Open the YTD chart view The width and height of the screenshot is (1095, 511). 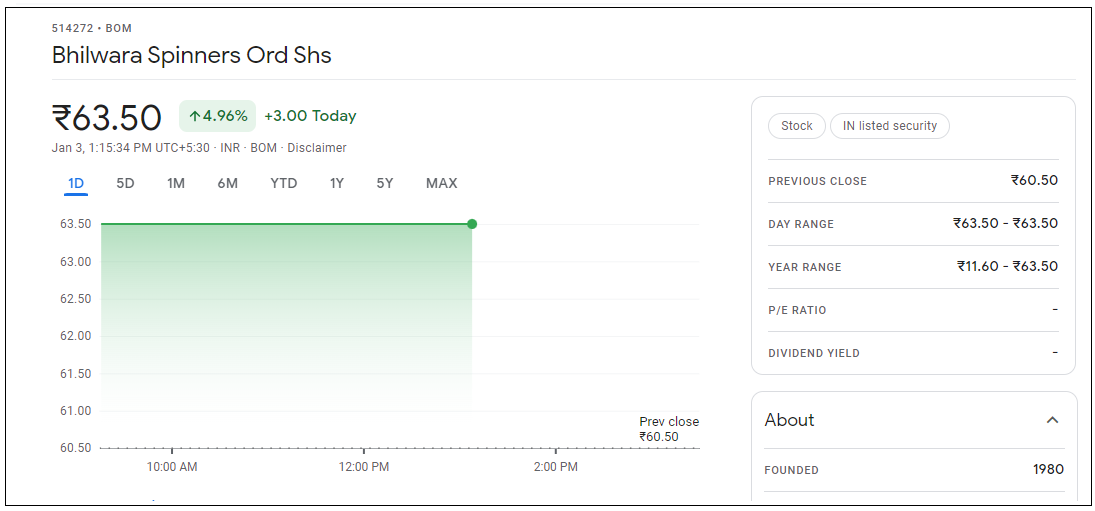tap(284, 183)
